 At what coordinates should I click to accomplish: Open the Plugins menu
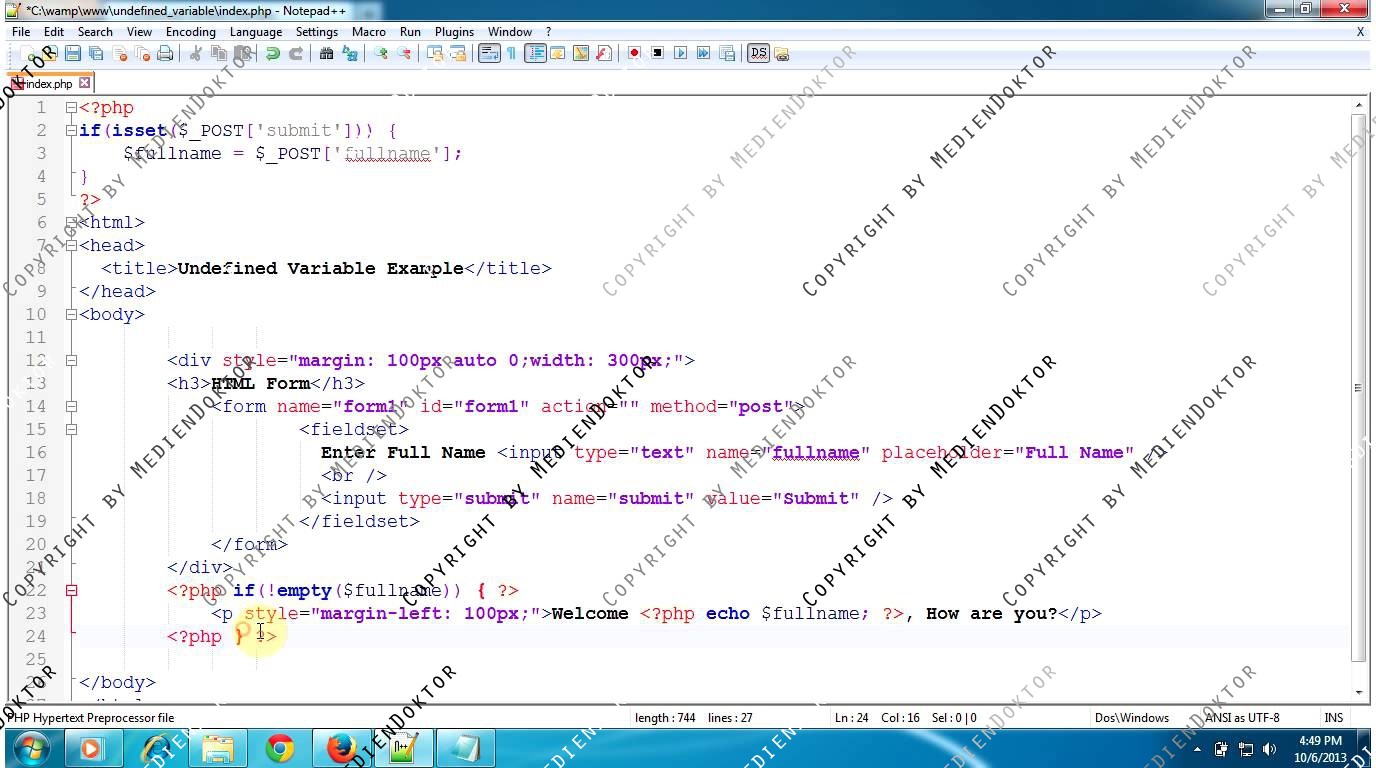(x=454, y=32)
